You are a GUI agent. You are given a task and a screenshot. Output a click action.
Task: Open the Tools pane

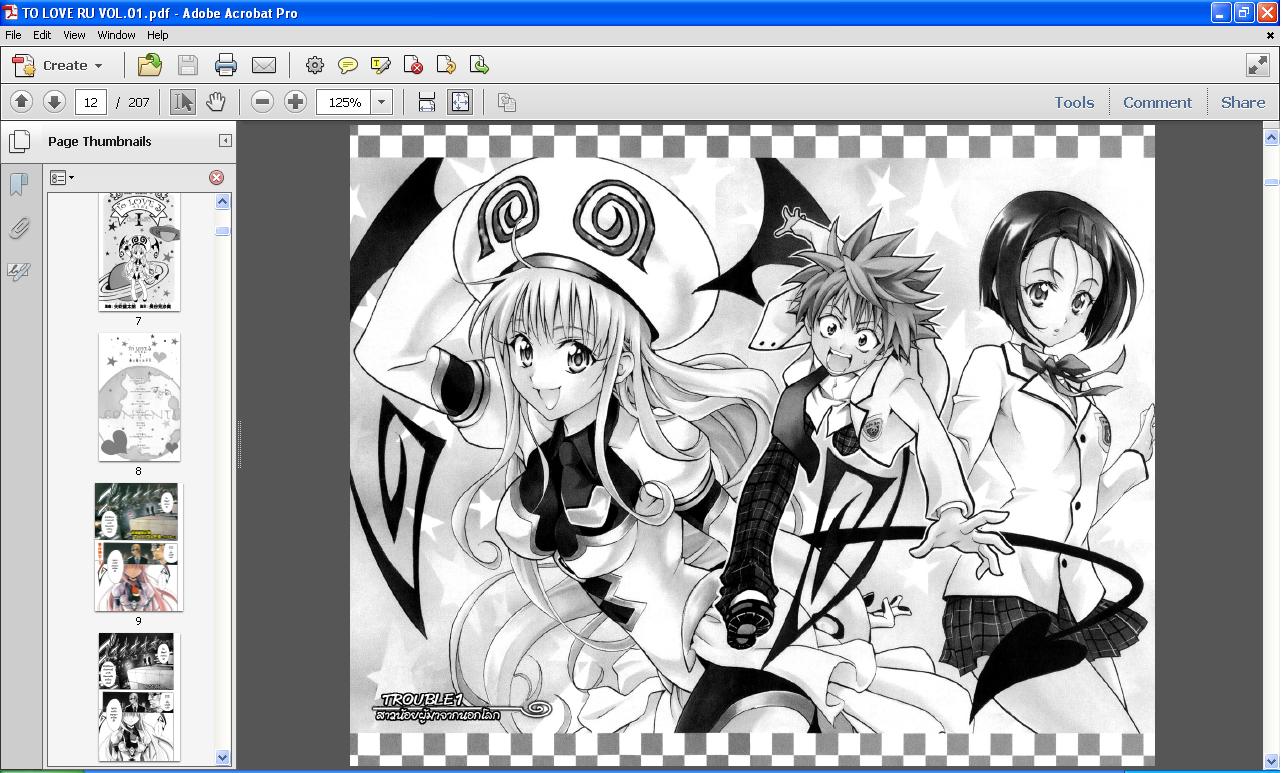(x=1074, y=102)
